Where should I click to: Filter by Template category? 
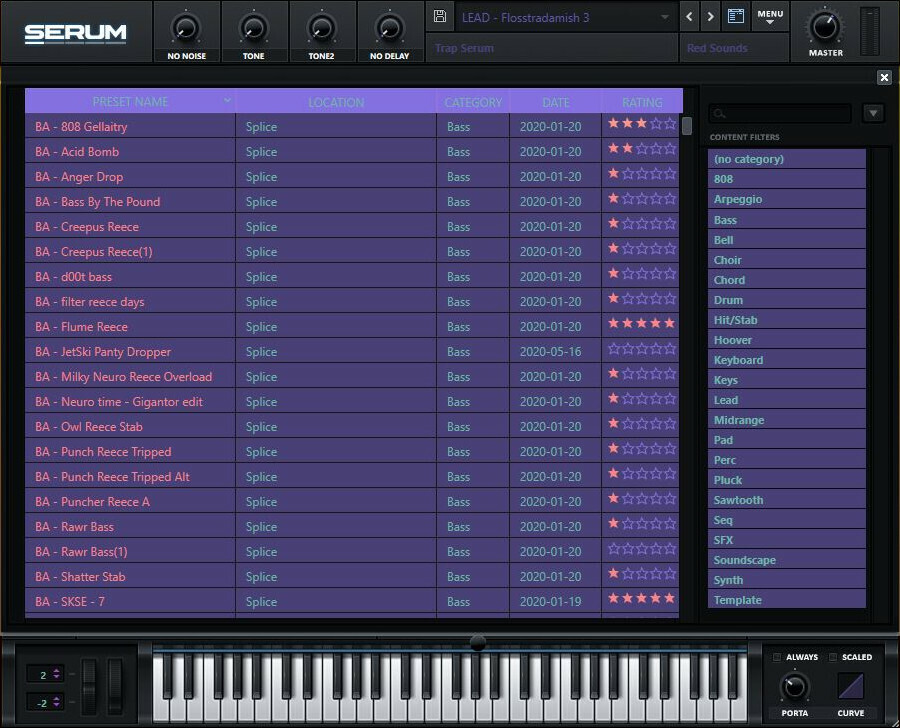786,600
